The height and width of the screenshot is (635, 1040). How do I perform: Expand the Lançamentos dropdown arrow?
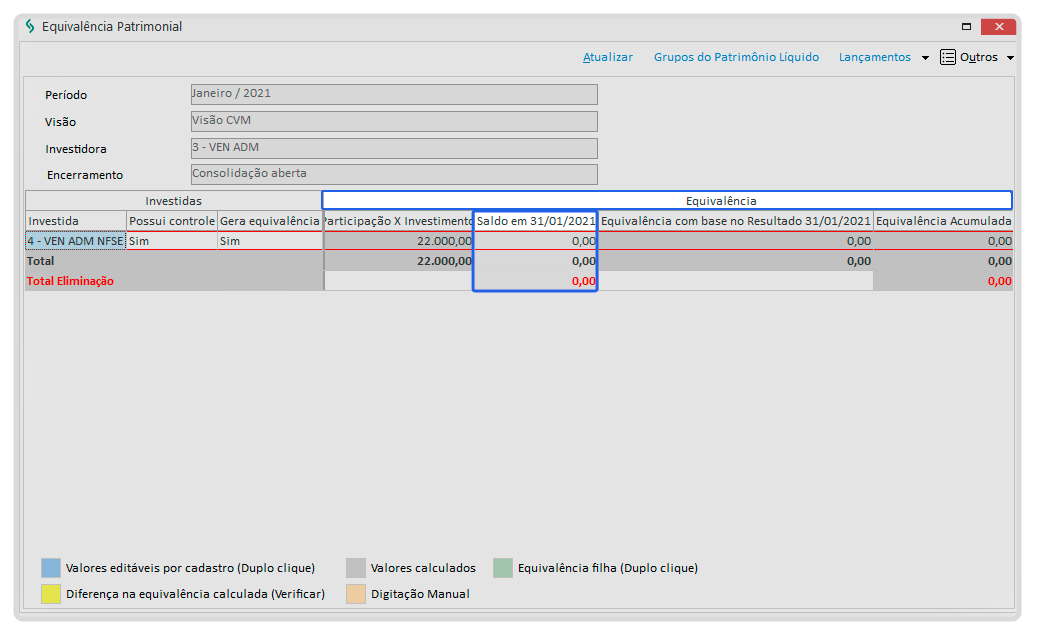[x=925, y=58]
